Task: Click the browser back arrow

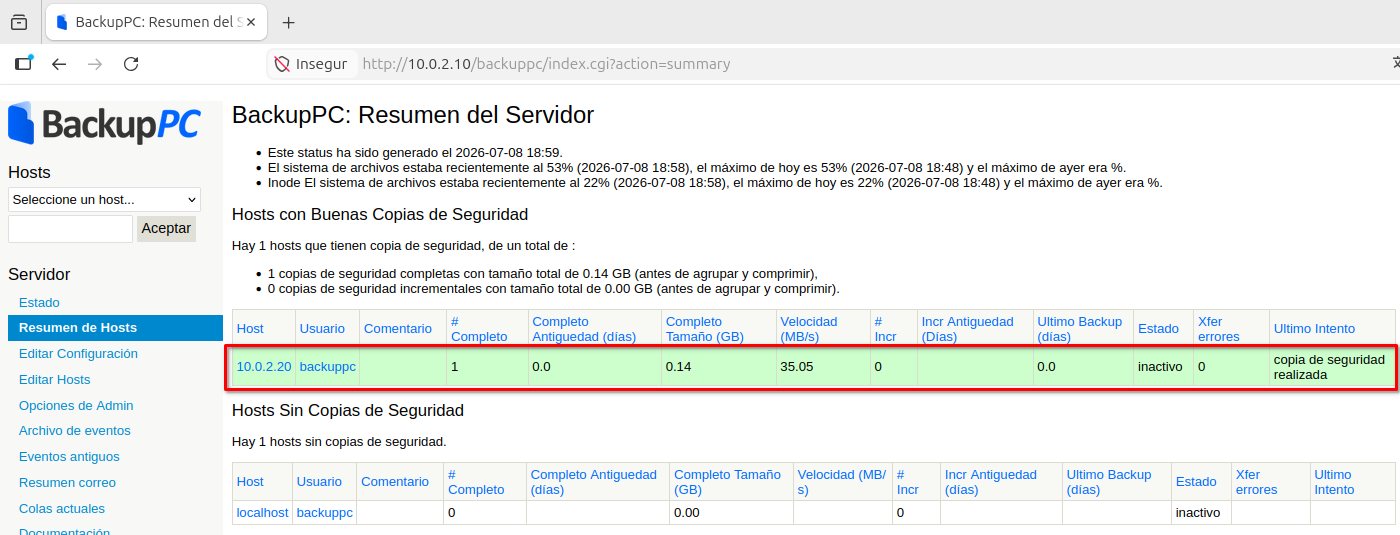Action: (x=59, y=64)
